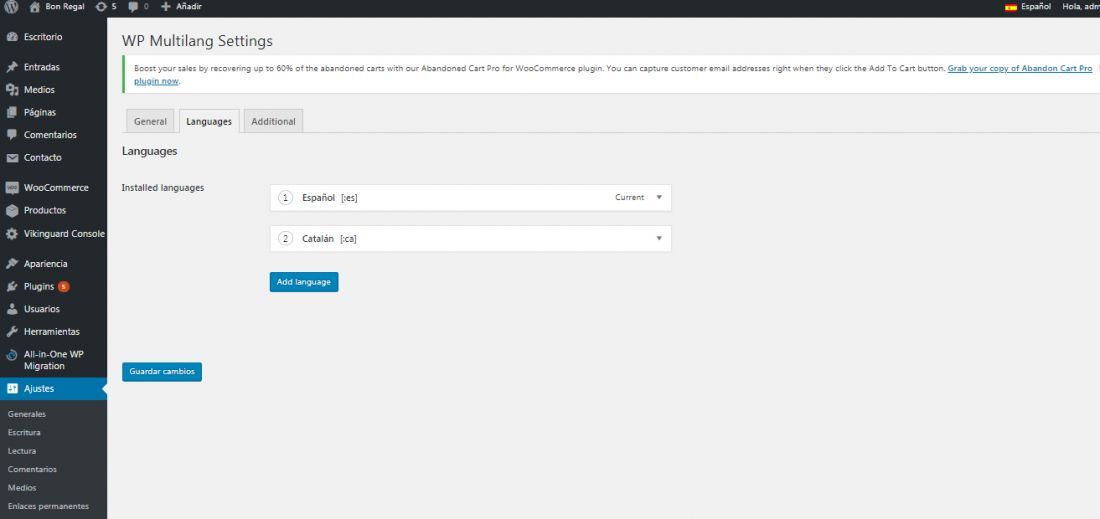Open the WordPress logo menu
This screenshot has width=1100, height=519.
coord(11,7)
